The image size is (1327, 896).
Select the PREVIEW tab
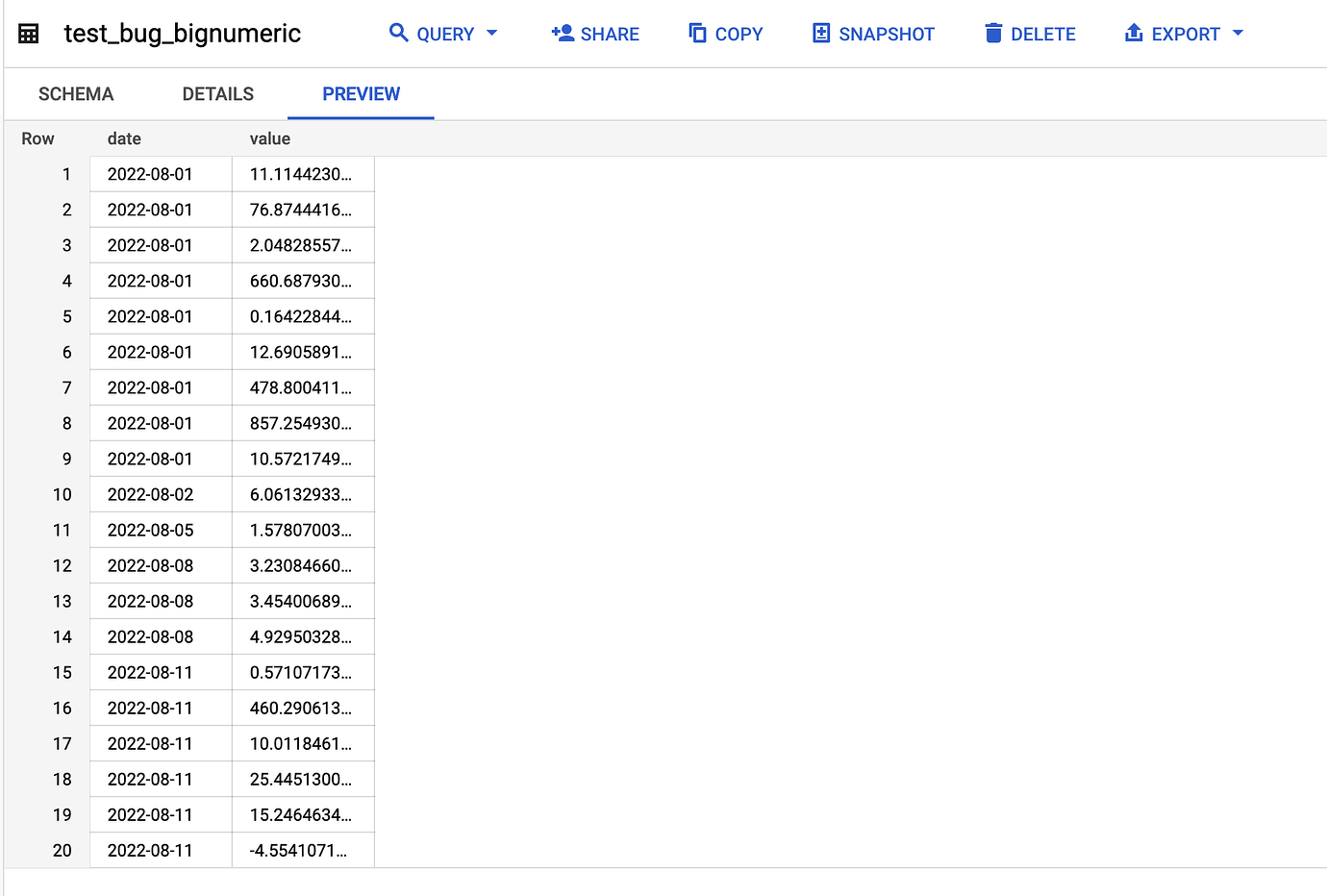[x=361, y=93]
